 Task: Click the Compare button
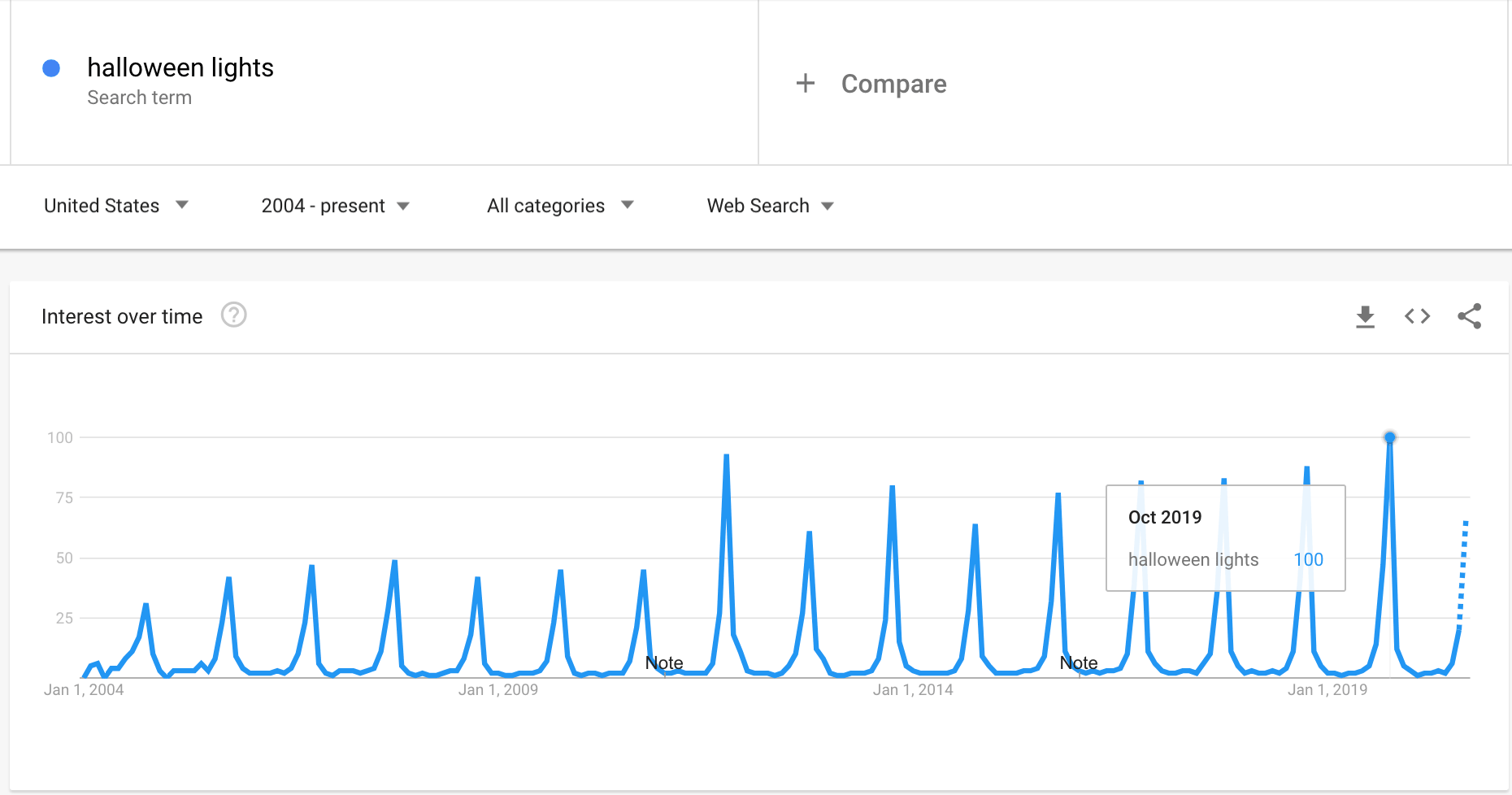click(893, 84)
